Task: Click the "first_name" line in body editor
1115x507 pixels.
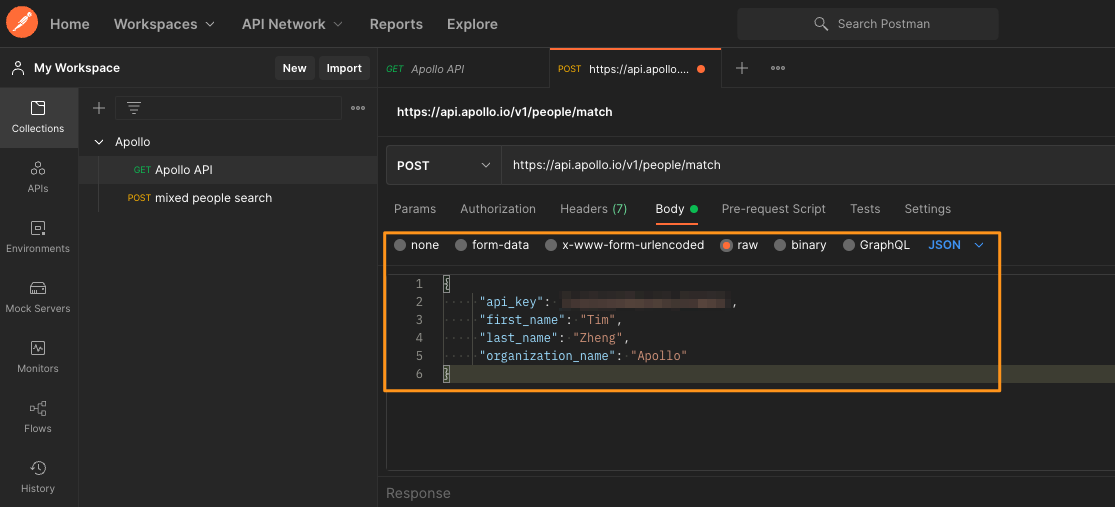Action: click(x=550, y=320)
